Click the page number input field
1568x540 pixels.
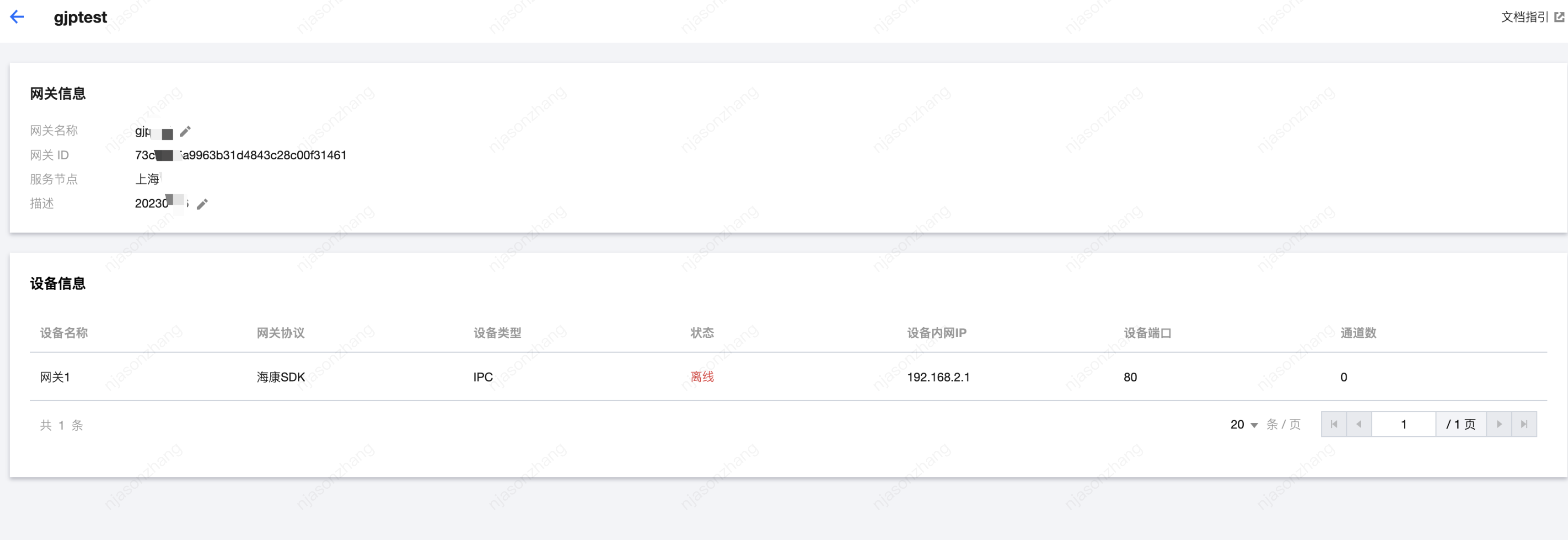coord(1403,424)
